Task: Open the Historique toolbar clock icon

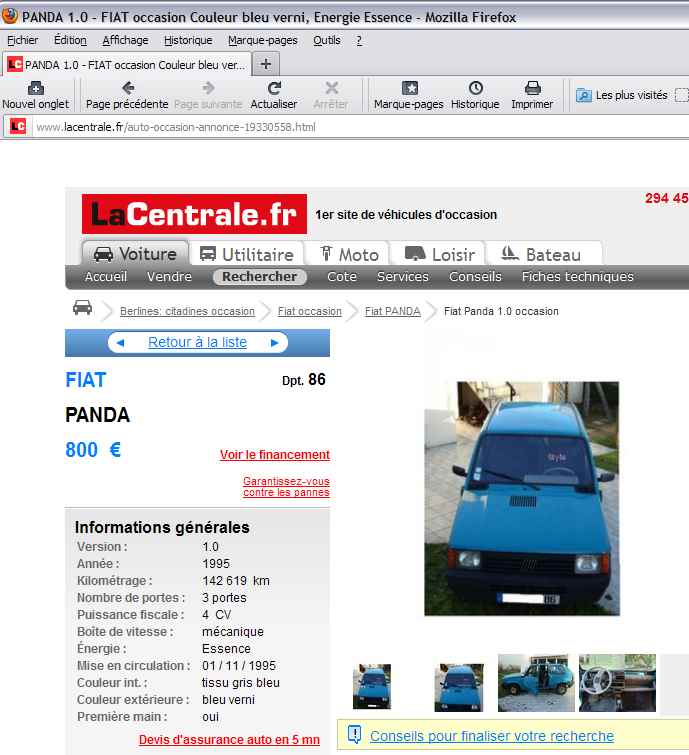Action: [475, 88]
